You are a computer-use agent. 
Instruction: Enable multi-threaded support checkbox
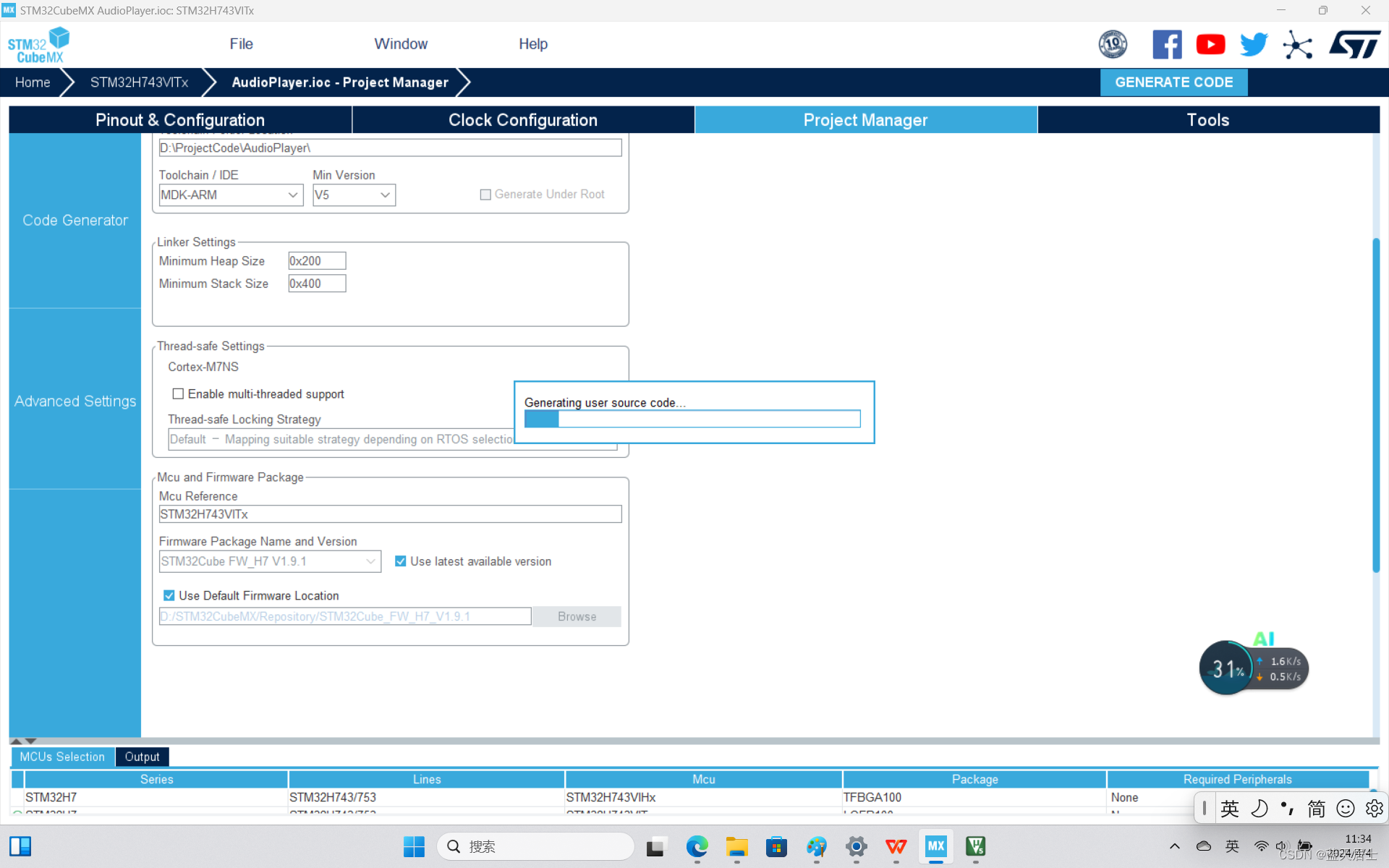coord(178,394)
